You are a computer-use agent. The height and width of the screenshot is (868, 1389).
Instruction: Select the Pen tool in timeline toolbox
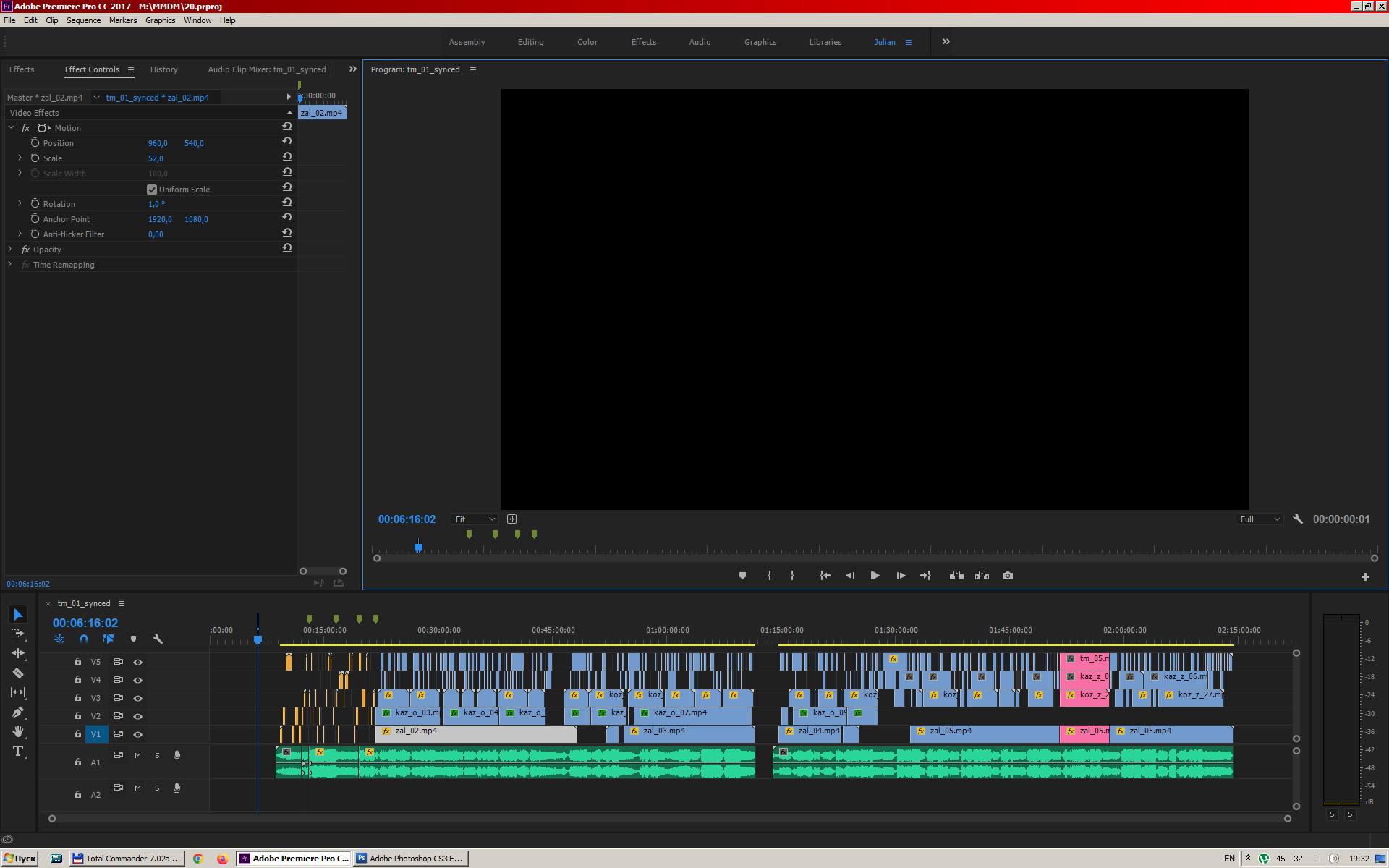tap(18, 712)
